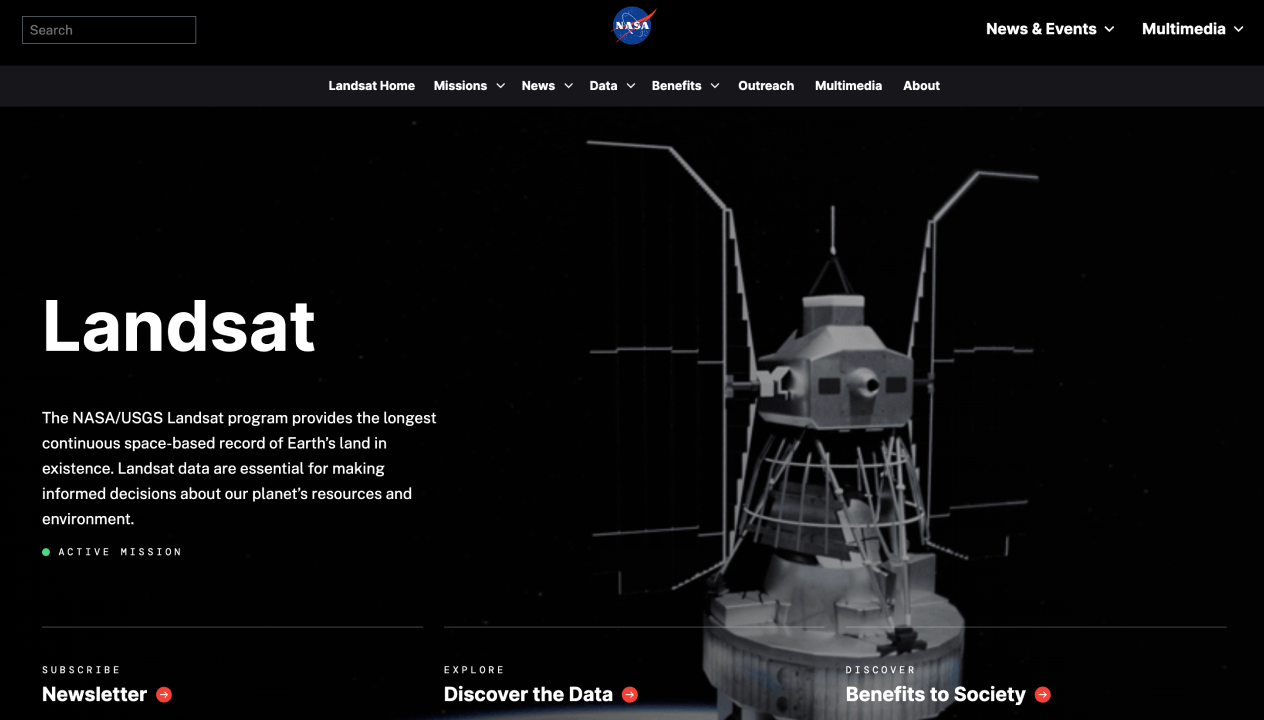
Task: Expand the Missions menu chevron
Action: [500, 86]
